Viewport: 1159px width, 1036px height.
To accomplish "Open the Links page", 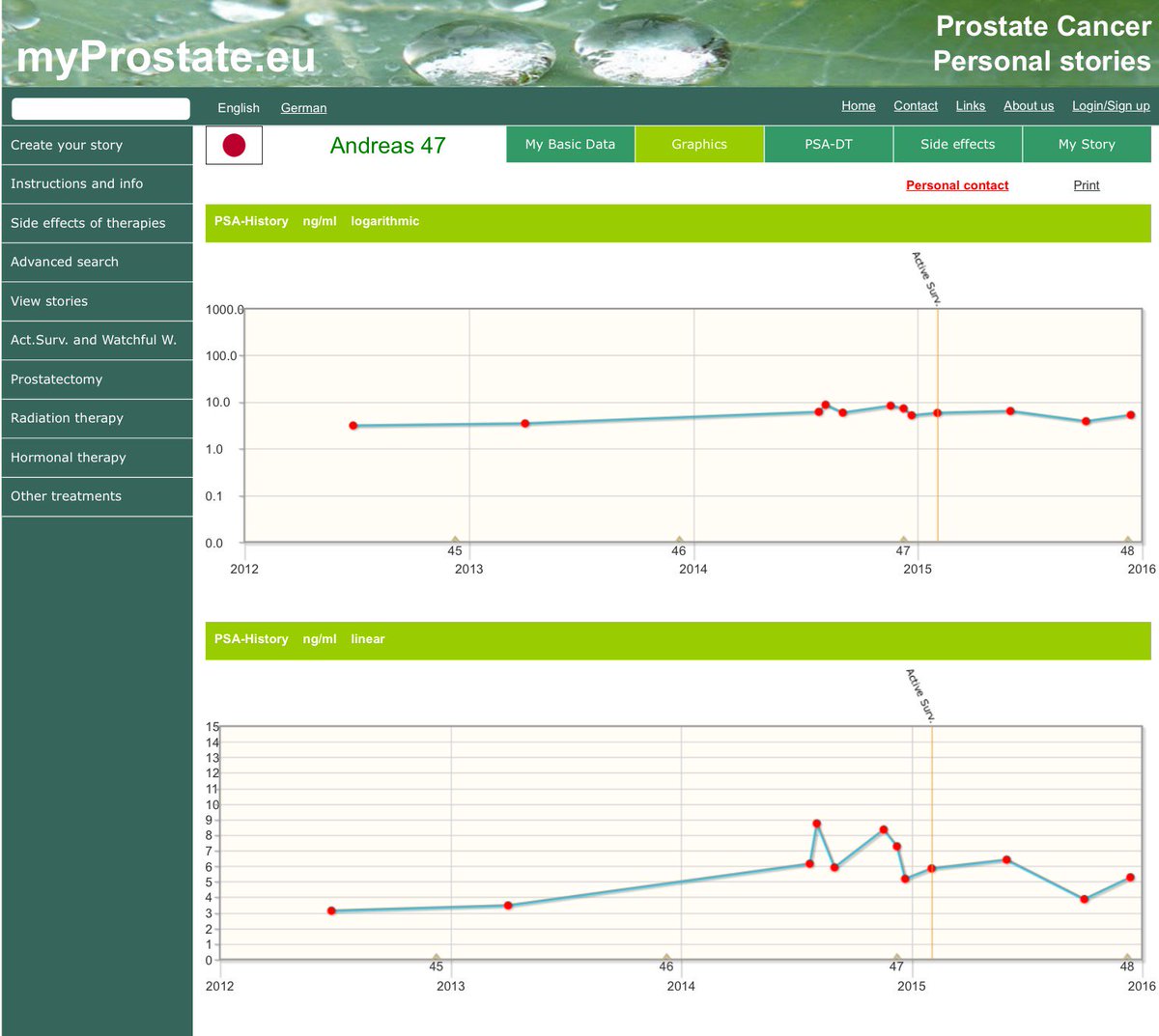I will click(x=971, y=106).
